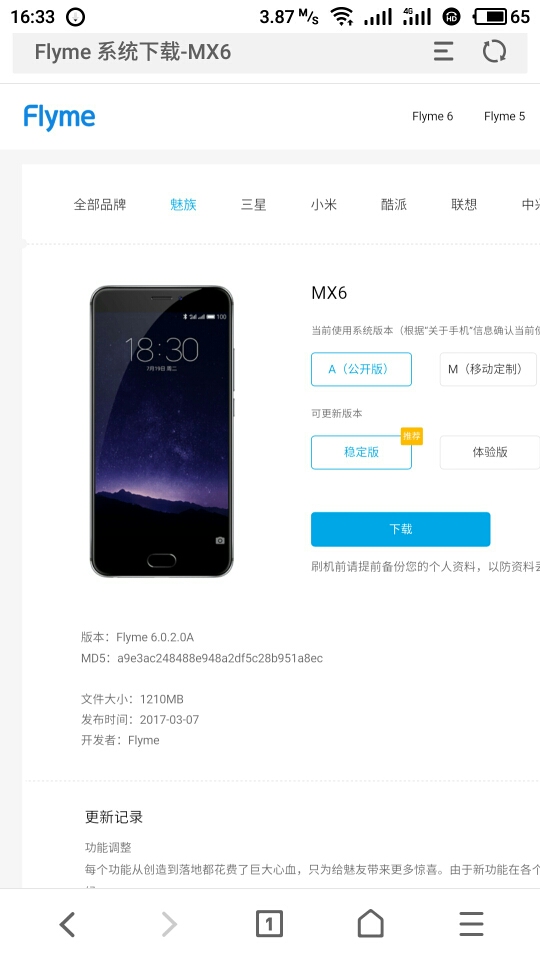Image resolution: width=540 pixels, height=960 pixels.
Task: Choose the 稳定版 update version
Action: [x=361, y=452]
